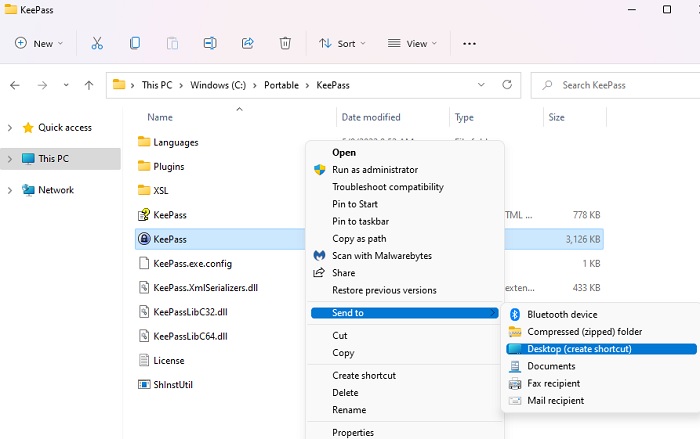Open the Sort dropdown menu
700x439 pixels.
(342, 43)
